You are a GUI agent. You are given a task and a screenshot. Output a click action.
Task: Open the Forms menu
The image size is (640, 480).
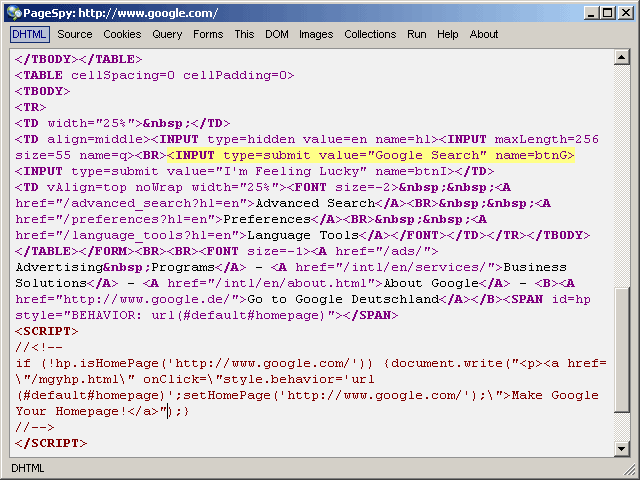[x=208, y=34]
